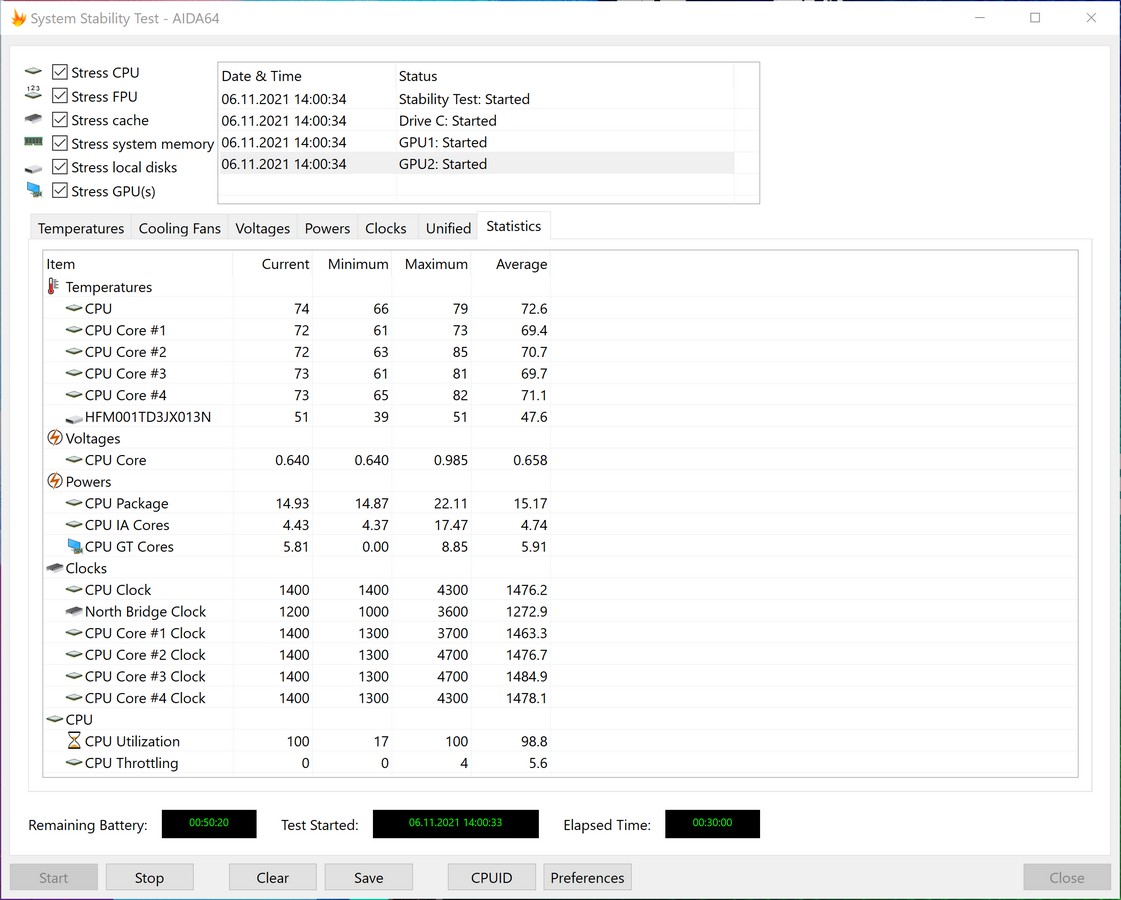Viewport: 1121px width, 900px height.
Task: Click the Maximum column header
Action: pyautogui.click(x=432, y=264)
